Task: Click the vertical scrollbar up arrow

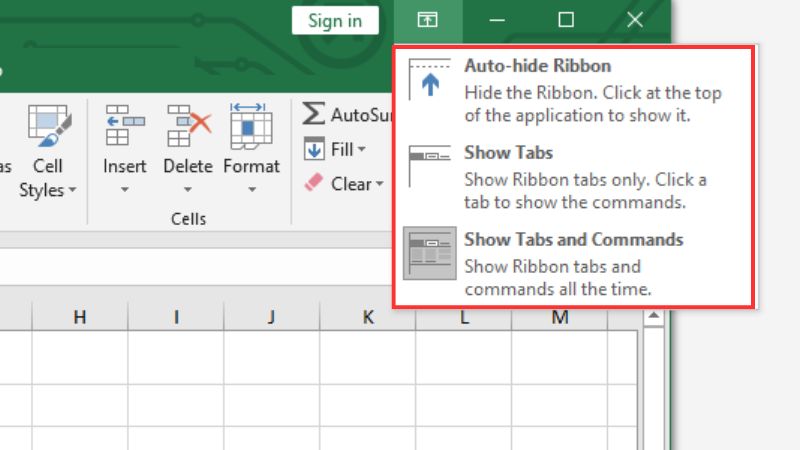Action: [x=654, y=318]
